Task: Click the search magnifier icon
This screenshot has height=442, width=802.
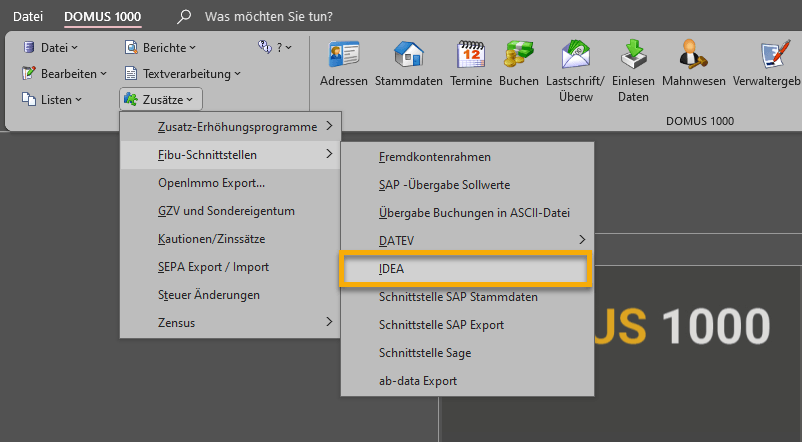Action: [184, 17]
